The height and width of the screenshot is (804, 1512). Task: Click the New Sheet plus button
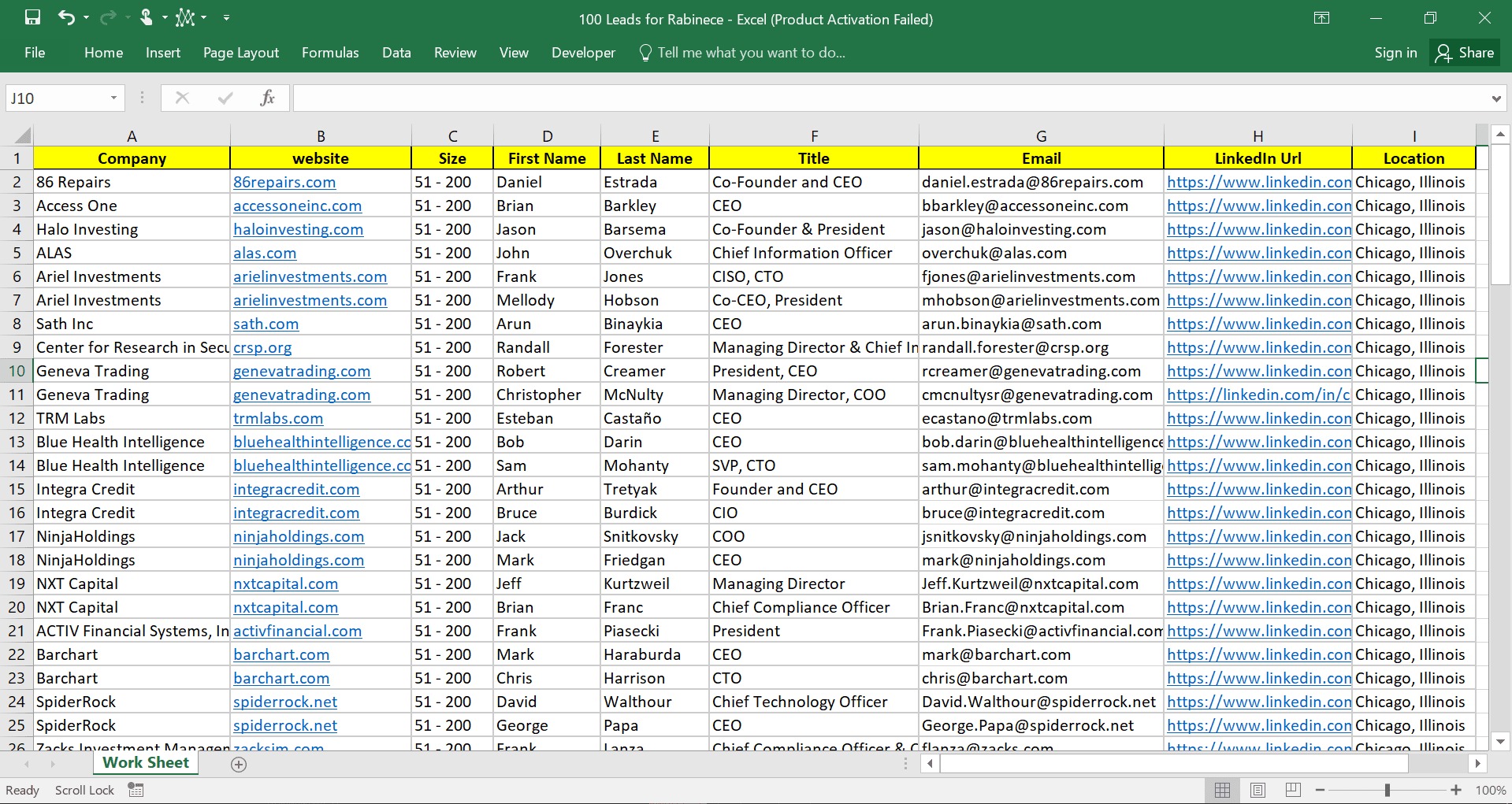pos(239,764)
